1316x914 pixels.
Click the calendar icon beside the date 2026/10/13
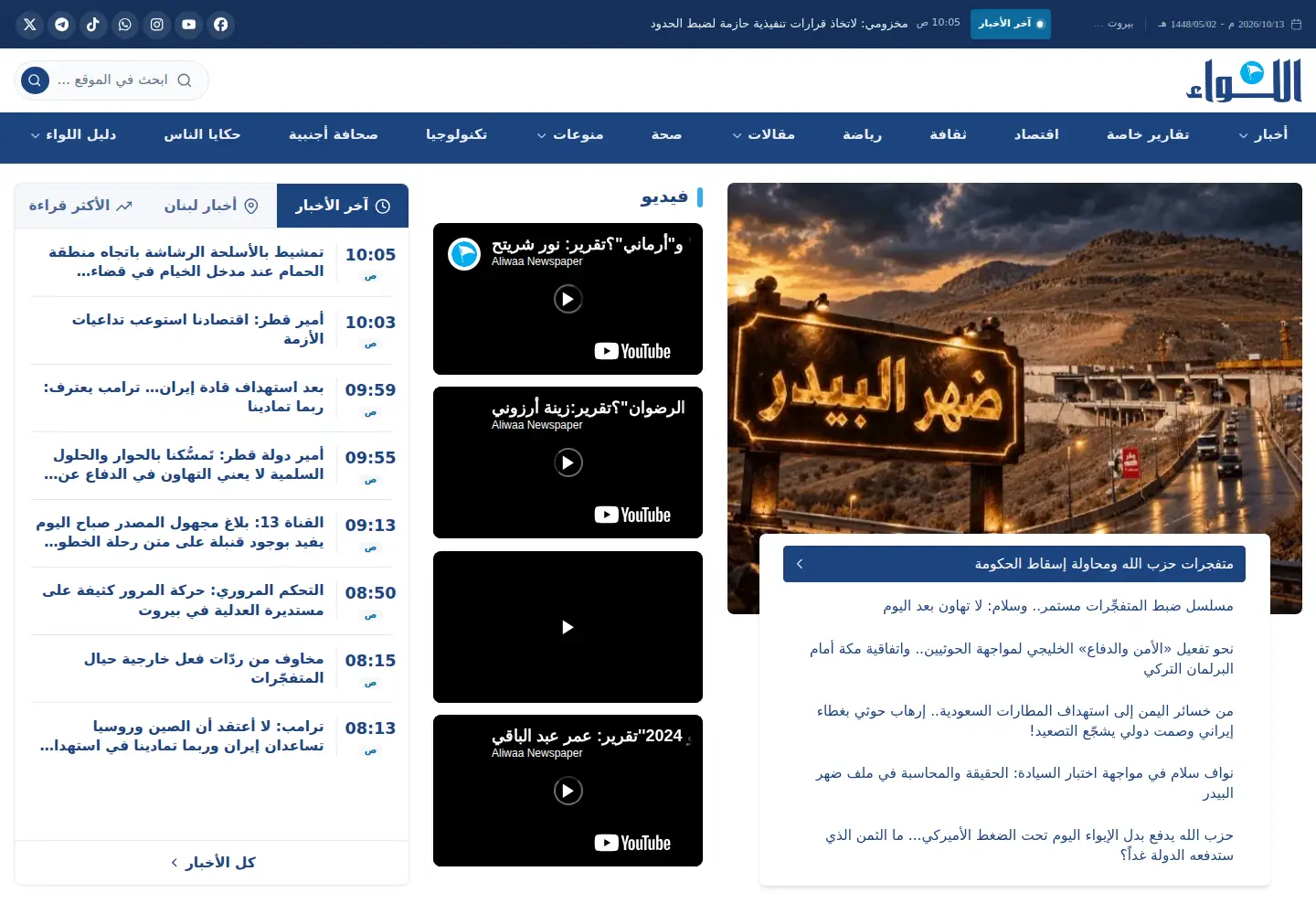(x=1296, y=25)
